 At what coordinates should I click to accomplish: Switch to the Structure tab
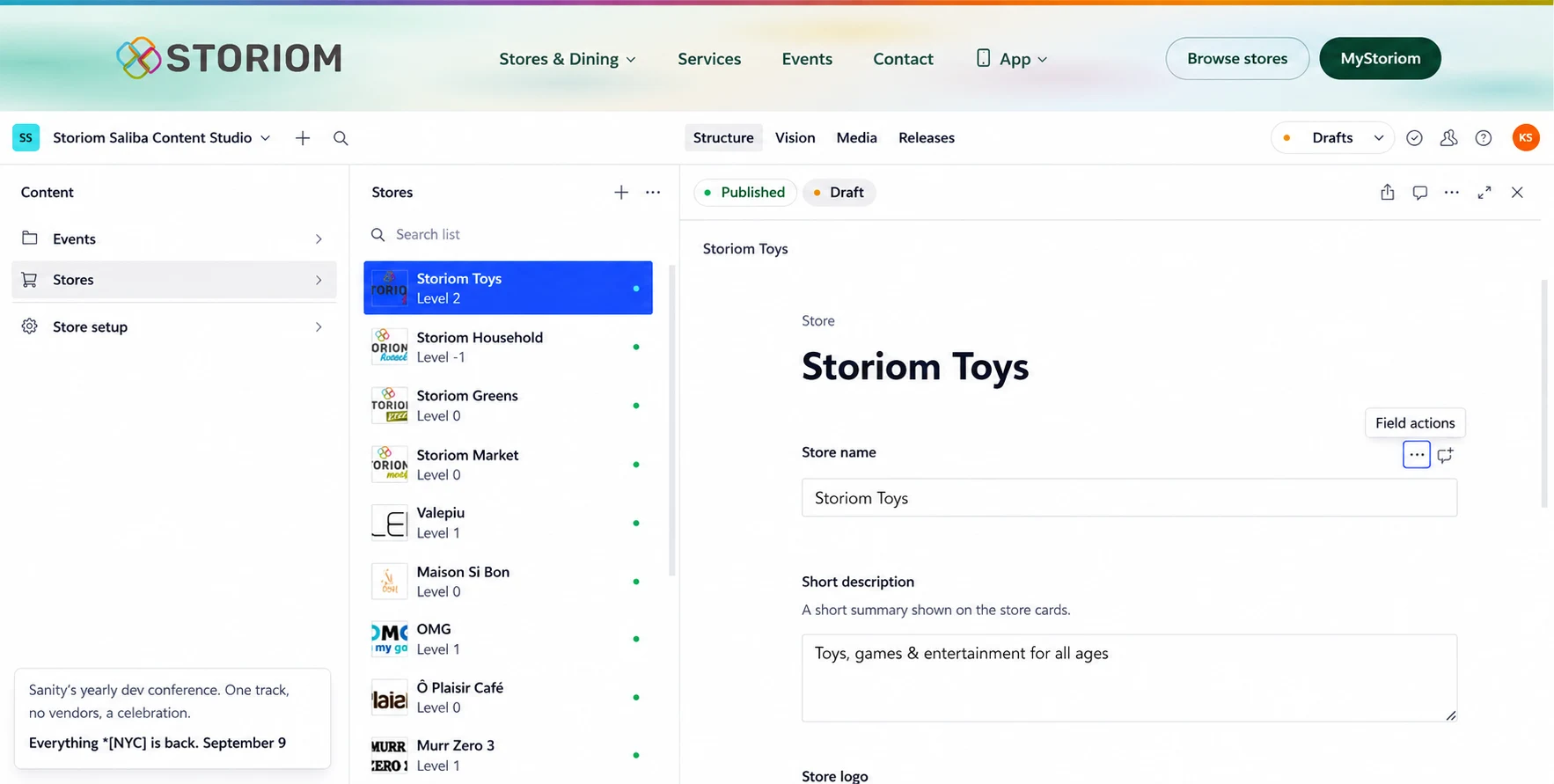tap(723, 137)
